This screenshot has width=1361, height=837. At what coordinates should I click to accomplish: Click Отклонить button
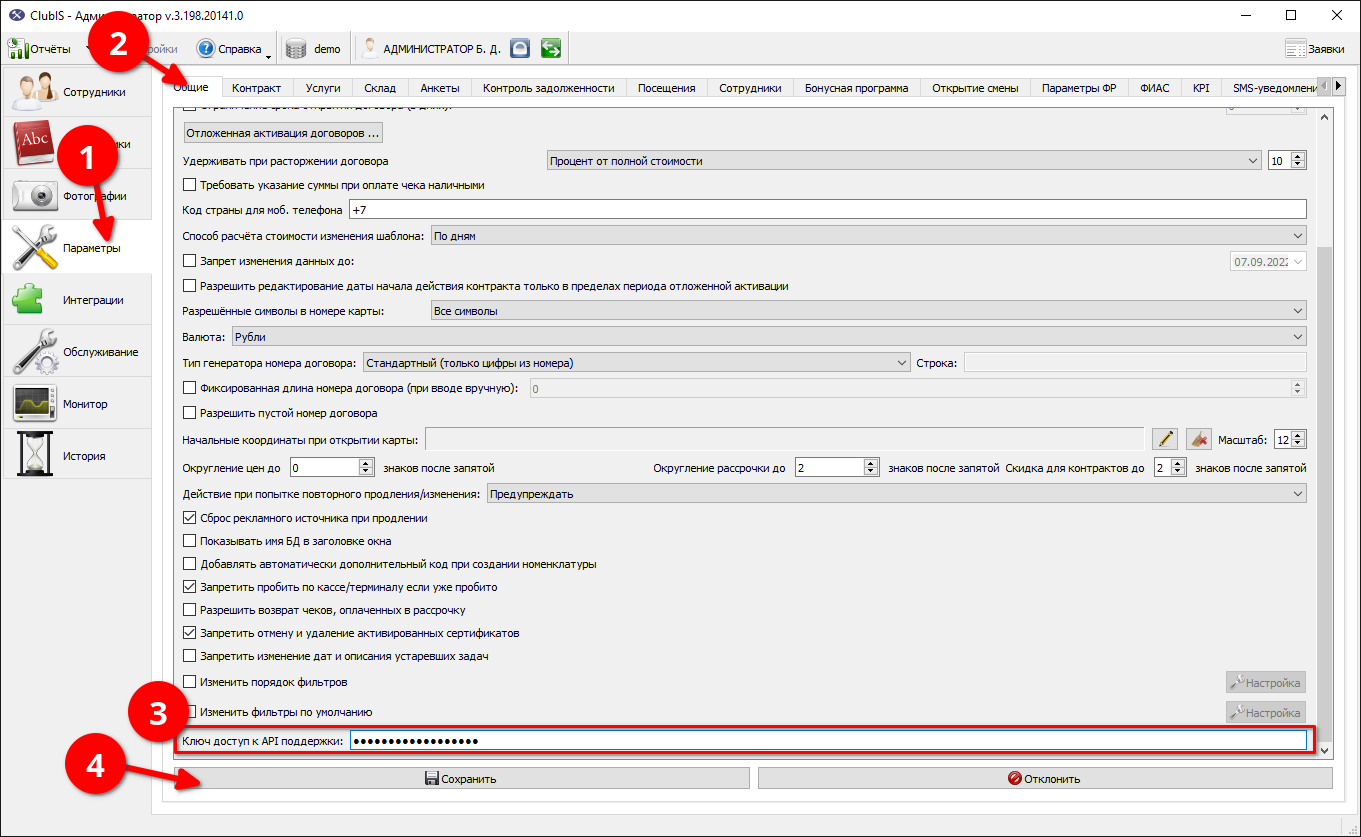pyautogui.click(x=1045, y=778)
